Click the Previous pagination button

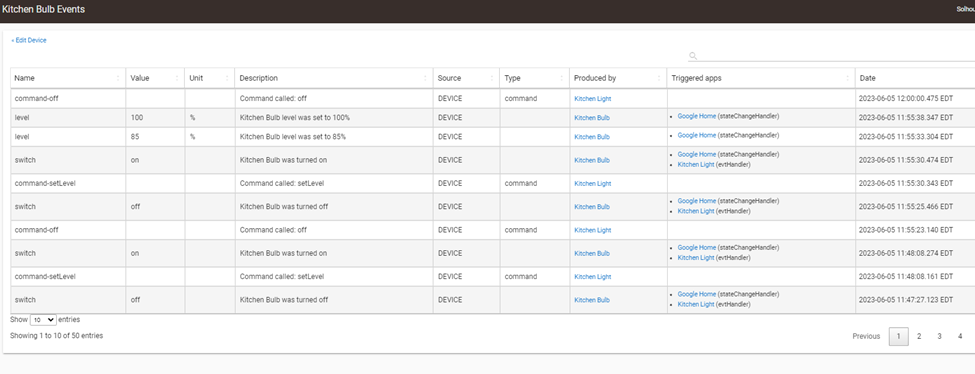866,336
